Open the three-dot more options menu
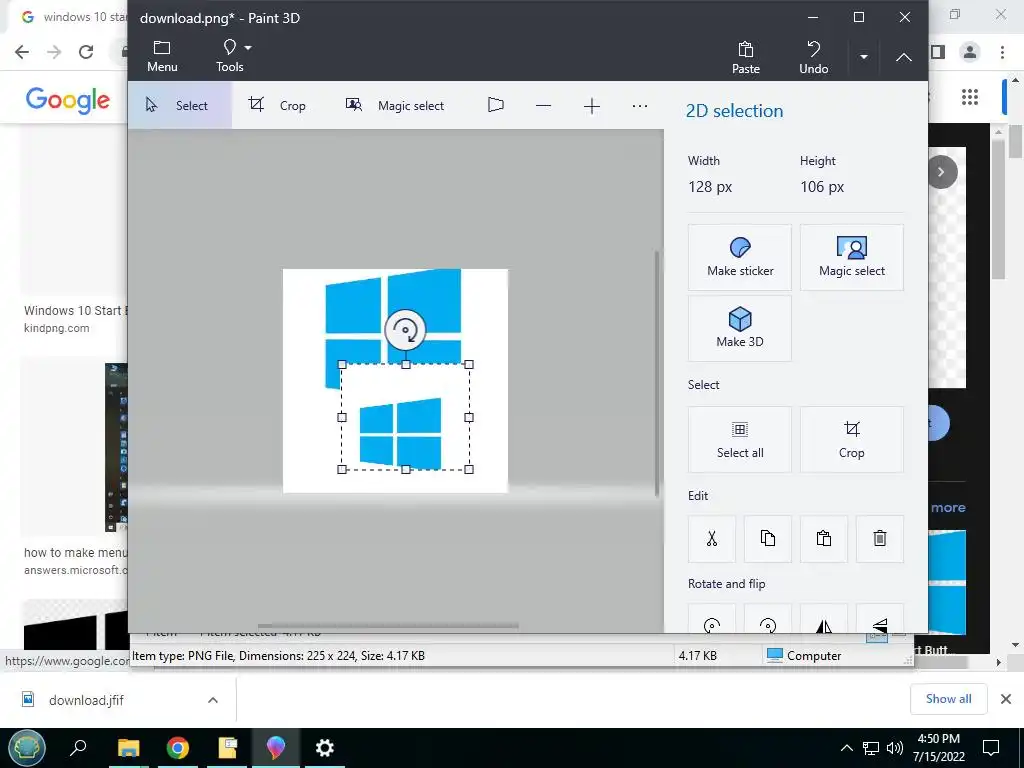1024x768 pixels. (640, 105)
